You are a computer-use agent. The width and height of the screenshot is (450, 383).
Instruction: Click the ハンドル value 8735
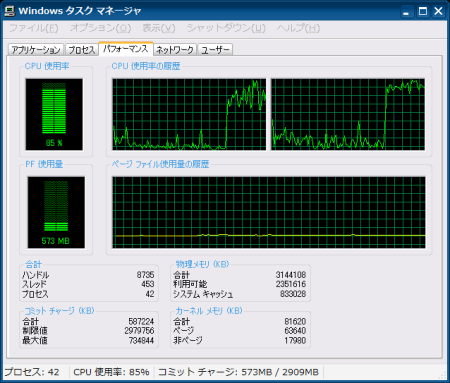coord(145,275)
